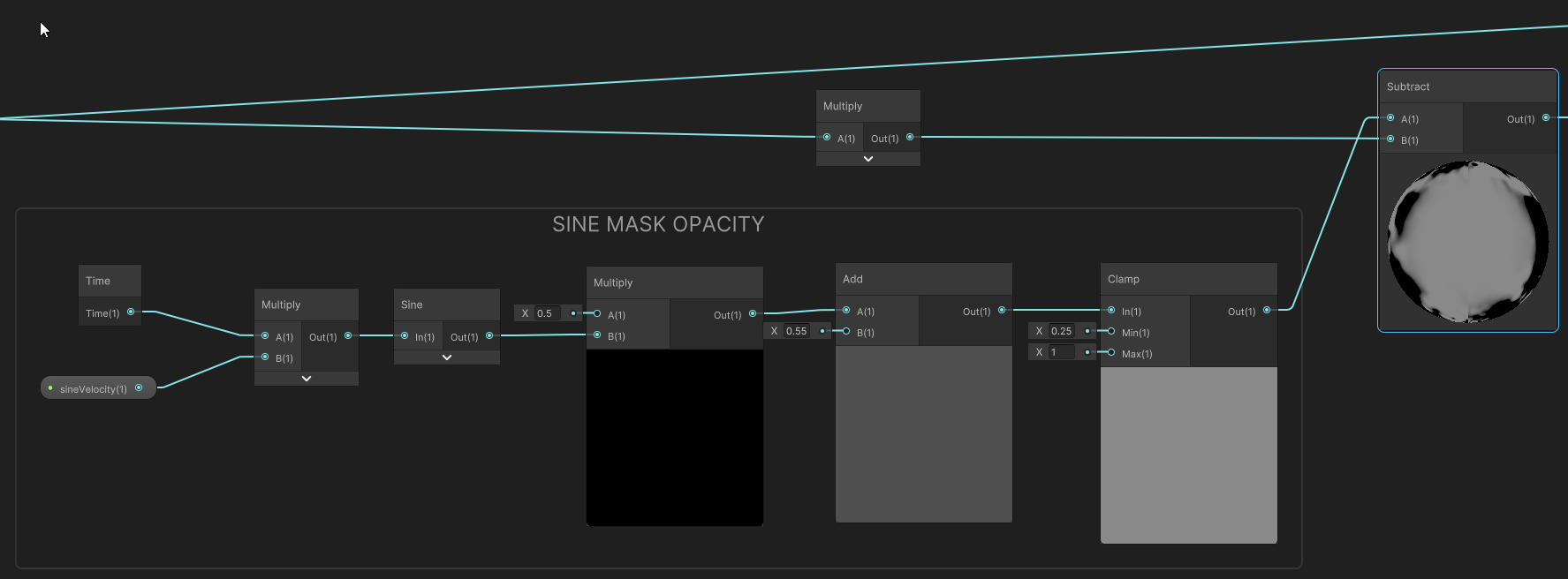Click the Subtract node's B(1) input port
The height and width of the screenshot is (579, 1568).
point(1390,139)
